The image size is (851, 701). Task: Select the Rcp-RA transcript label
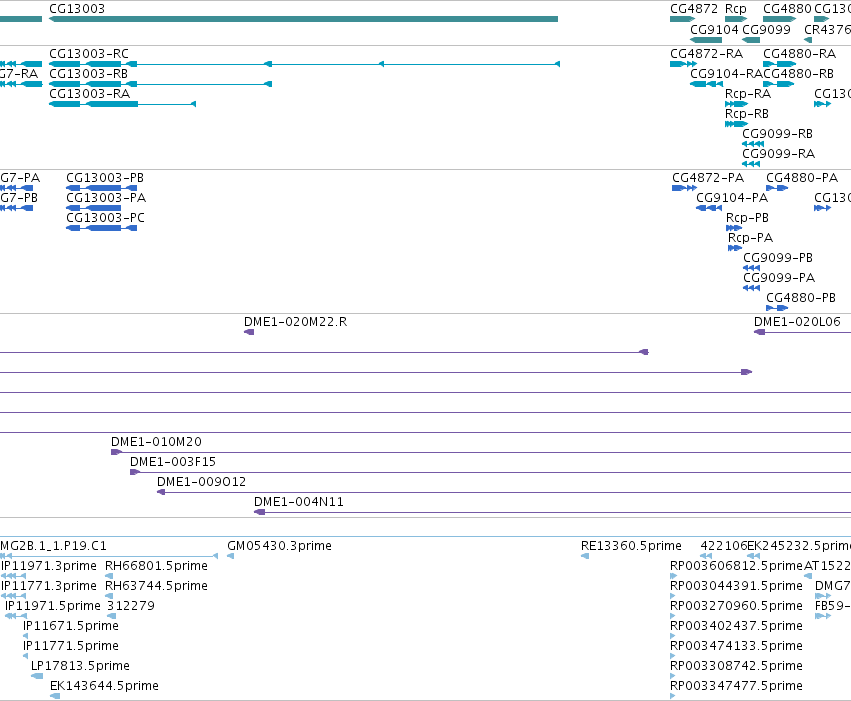748,93
